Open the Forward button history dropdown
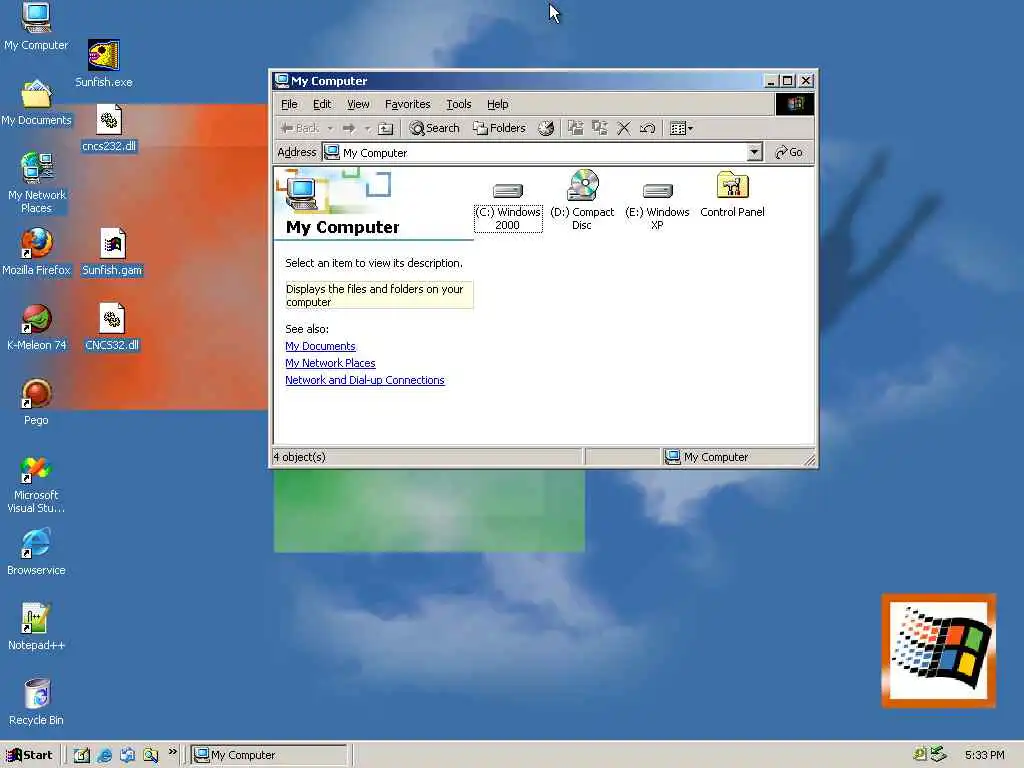1024x768 pixels. pyautogui.click(x=368, y=129)
